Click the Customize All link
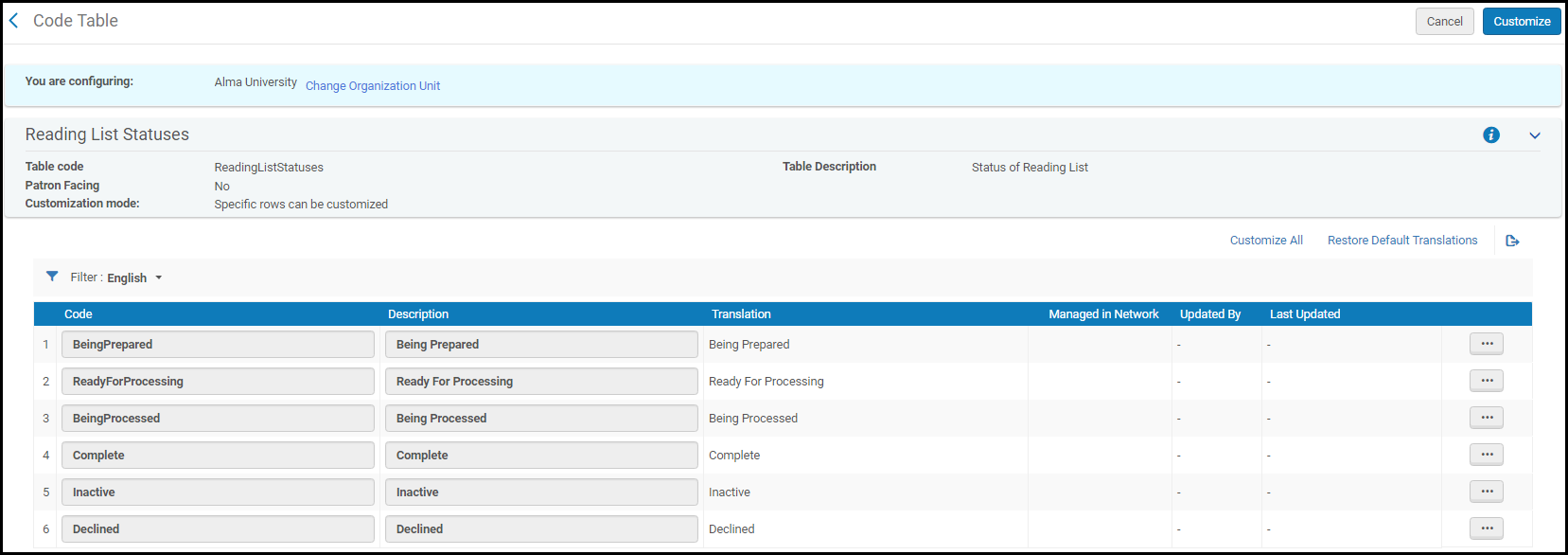1568x555 pixels. point(1266,241)
